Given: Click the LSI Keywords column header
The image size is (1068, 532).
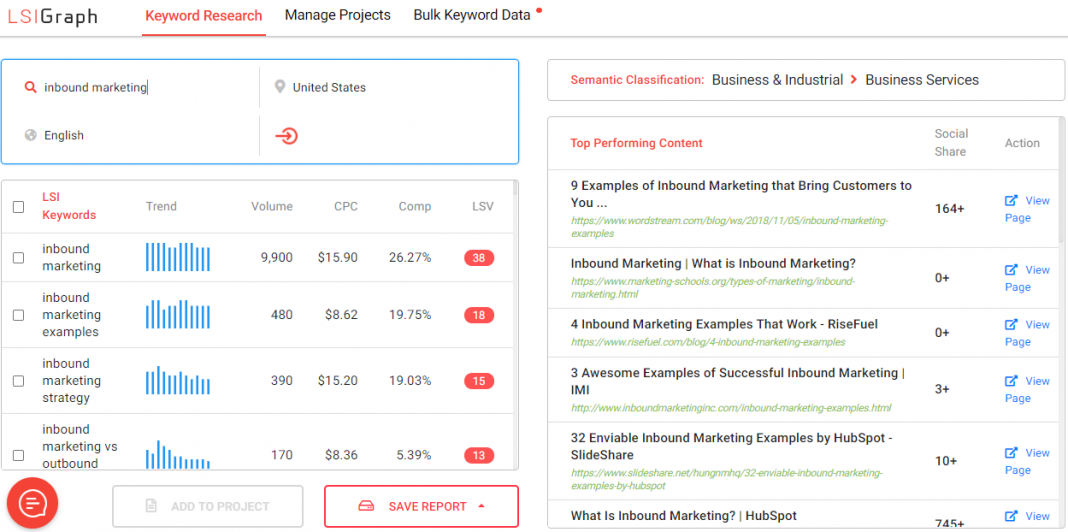Looking at the screenshot, I should point(69,206).
